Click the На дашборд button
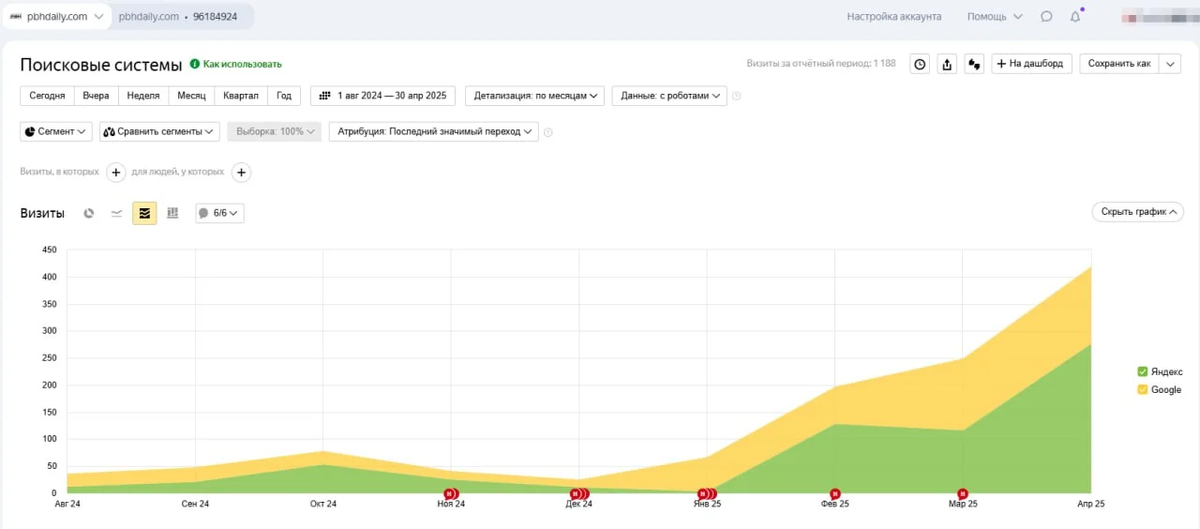 tap(1032, 64)
